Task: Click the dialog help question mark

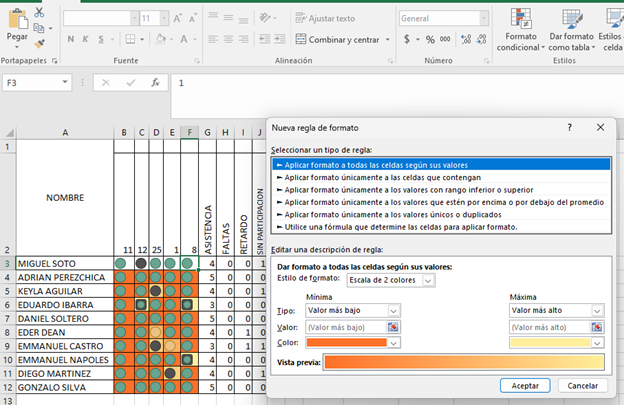Action: pyautogui.click(x=569, y=128)
